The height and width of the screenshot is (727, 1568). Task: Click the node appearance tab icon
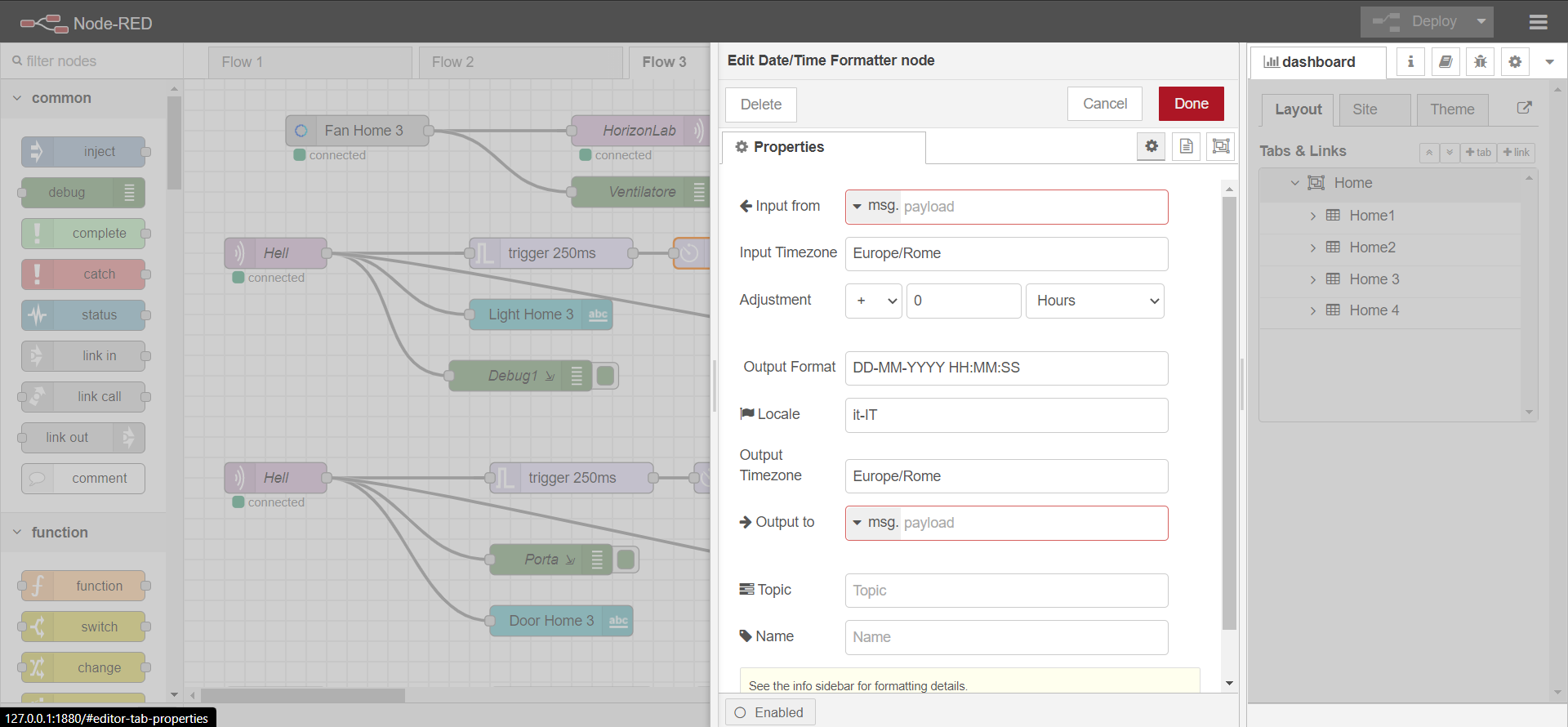(1221, 146)
